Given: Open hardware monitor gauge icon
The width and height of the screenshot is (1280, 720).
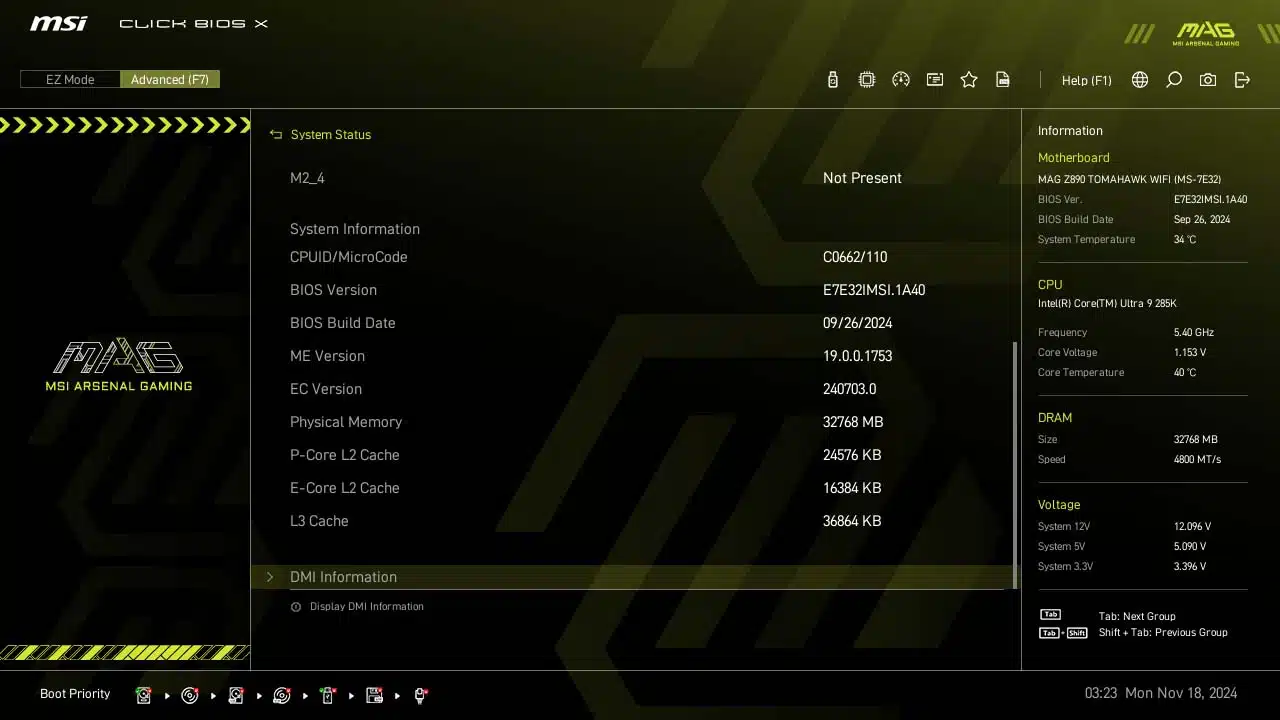Looking at the screenshot, I should (901, 80).
